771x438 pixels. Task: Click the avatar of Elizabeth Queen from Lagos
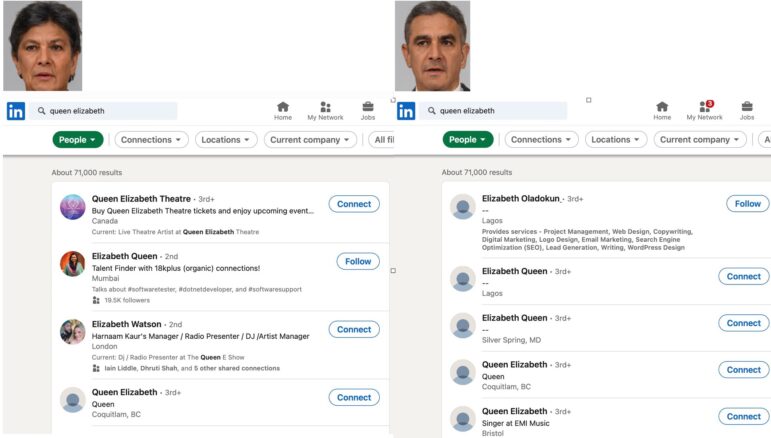463,279
